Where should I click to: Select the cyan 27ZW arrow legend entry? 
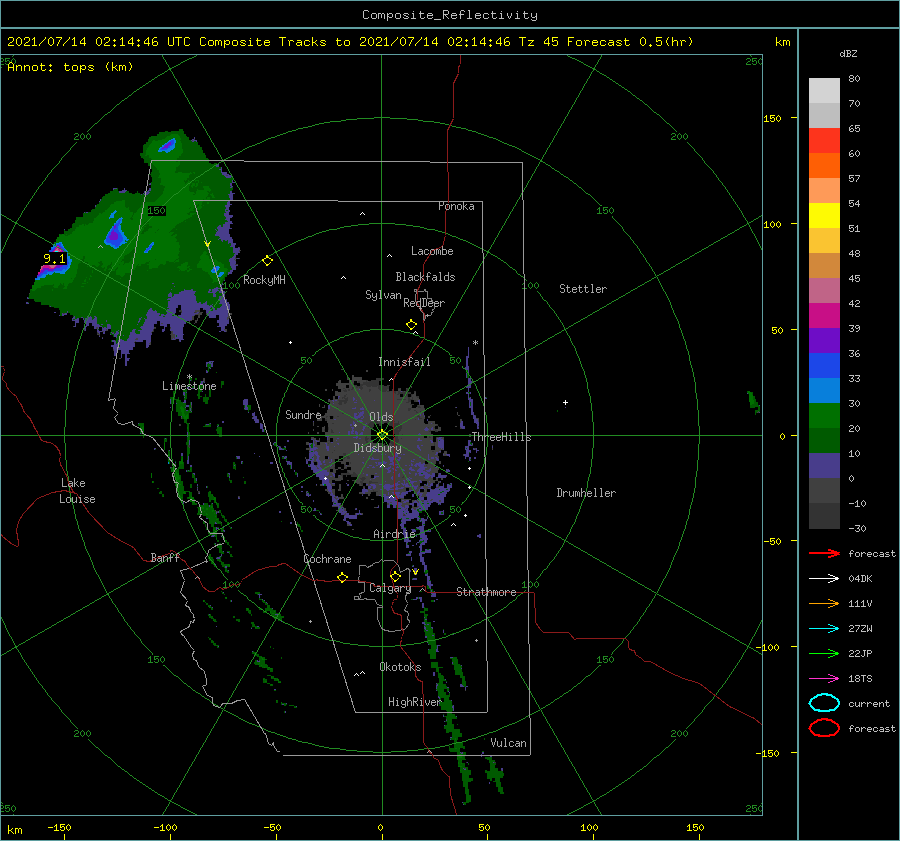point(824,629)
